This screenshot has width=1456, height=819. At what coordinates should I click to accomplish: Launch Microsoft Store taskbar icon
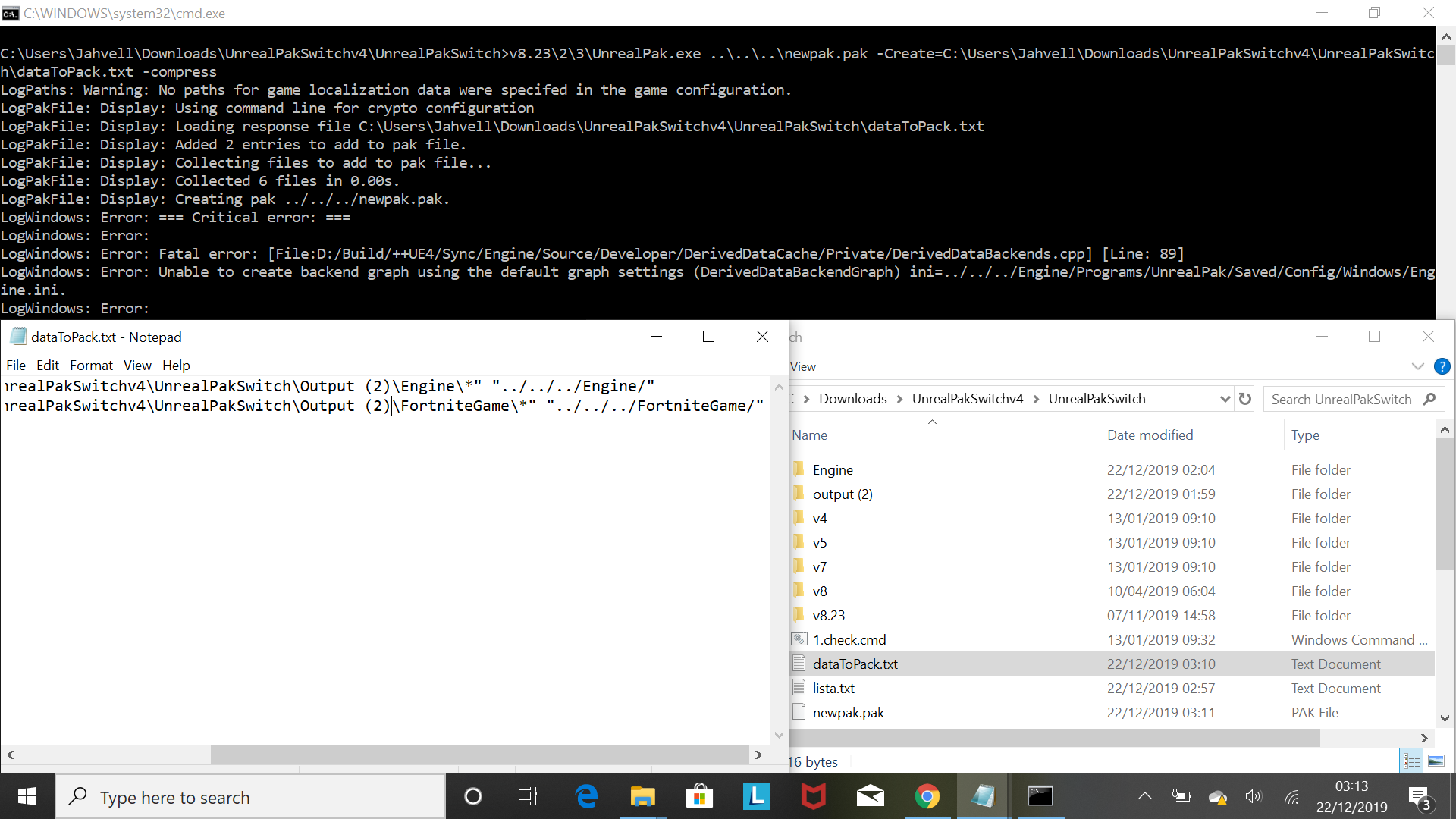pos(699,796)
